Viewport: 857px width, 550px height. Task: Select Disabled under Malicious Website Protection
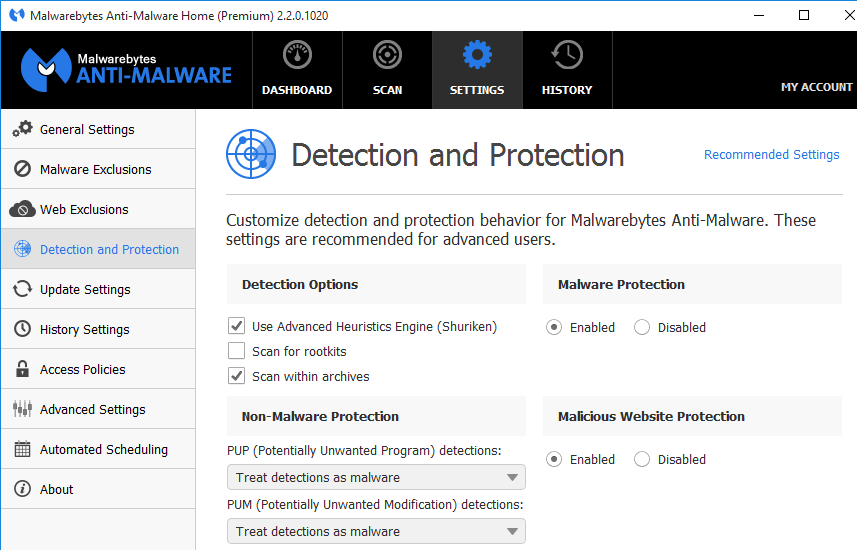click(642, 459)
